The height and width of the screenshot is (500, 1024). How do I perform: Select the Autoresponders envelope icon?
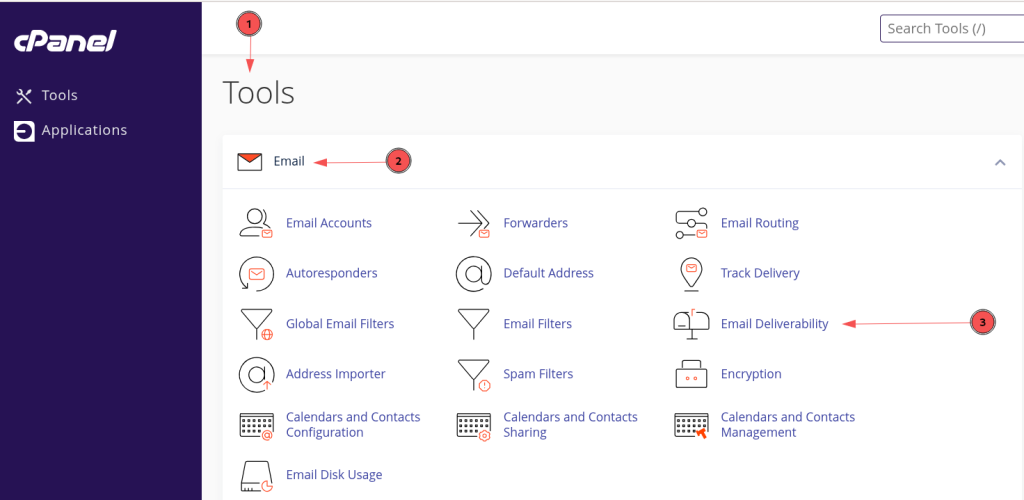pyautogui.click(x=255, y=273)
